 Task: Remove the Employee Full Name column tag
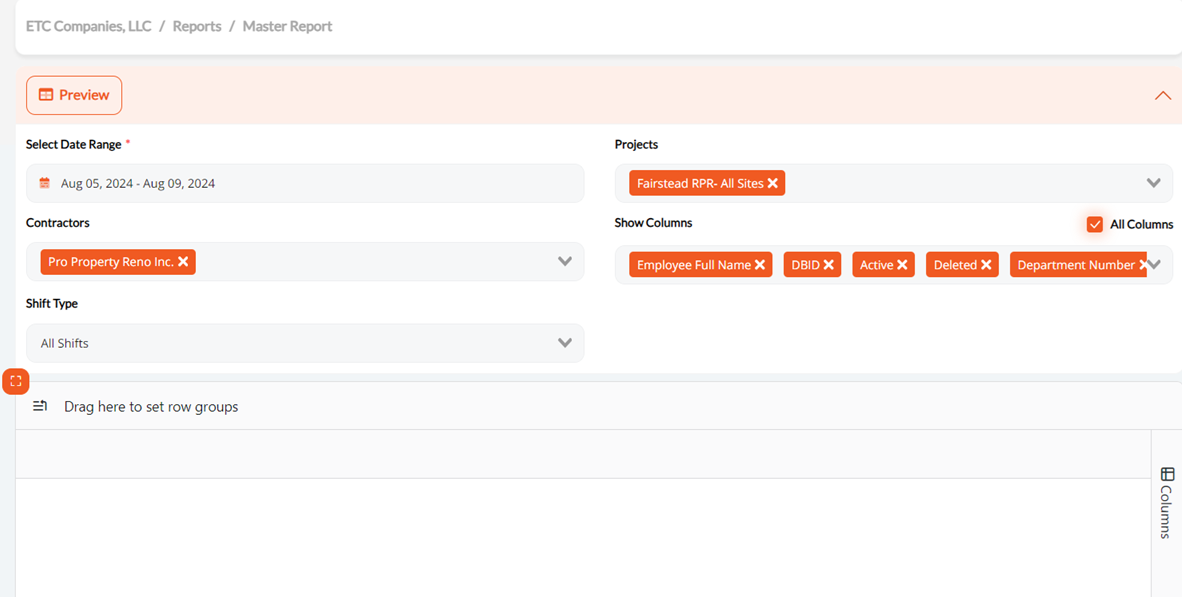pos(760,265)
